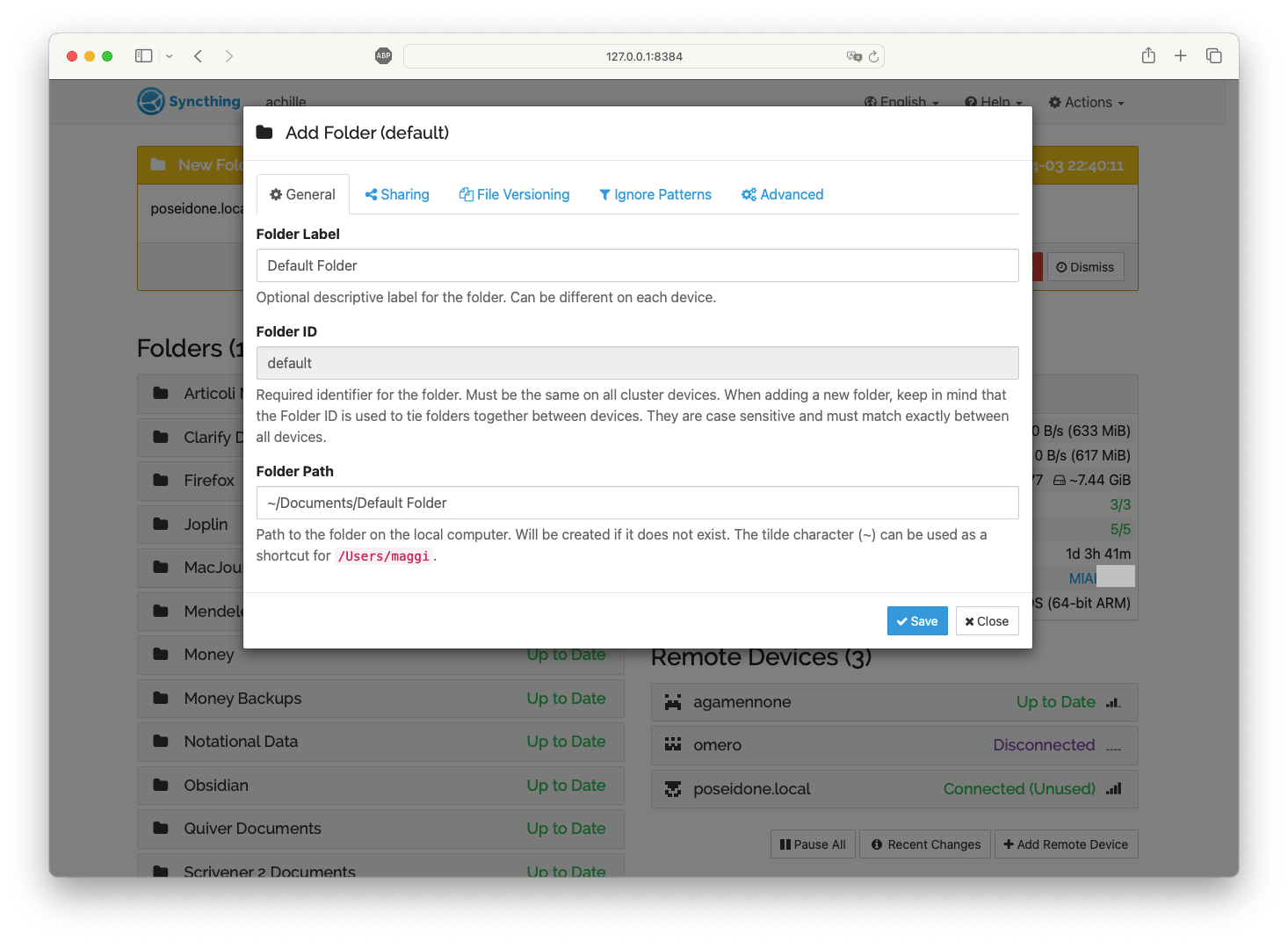
Task: Open the Advanced tab
Action: (x=783, y=195)
